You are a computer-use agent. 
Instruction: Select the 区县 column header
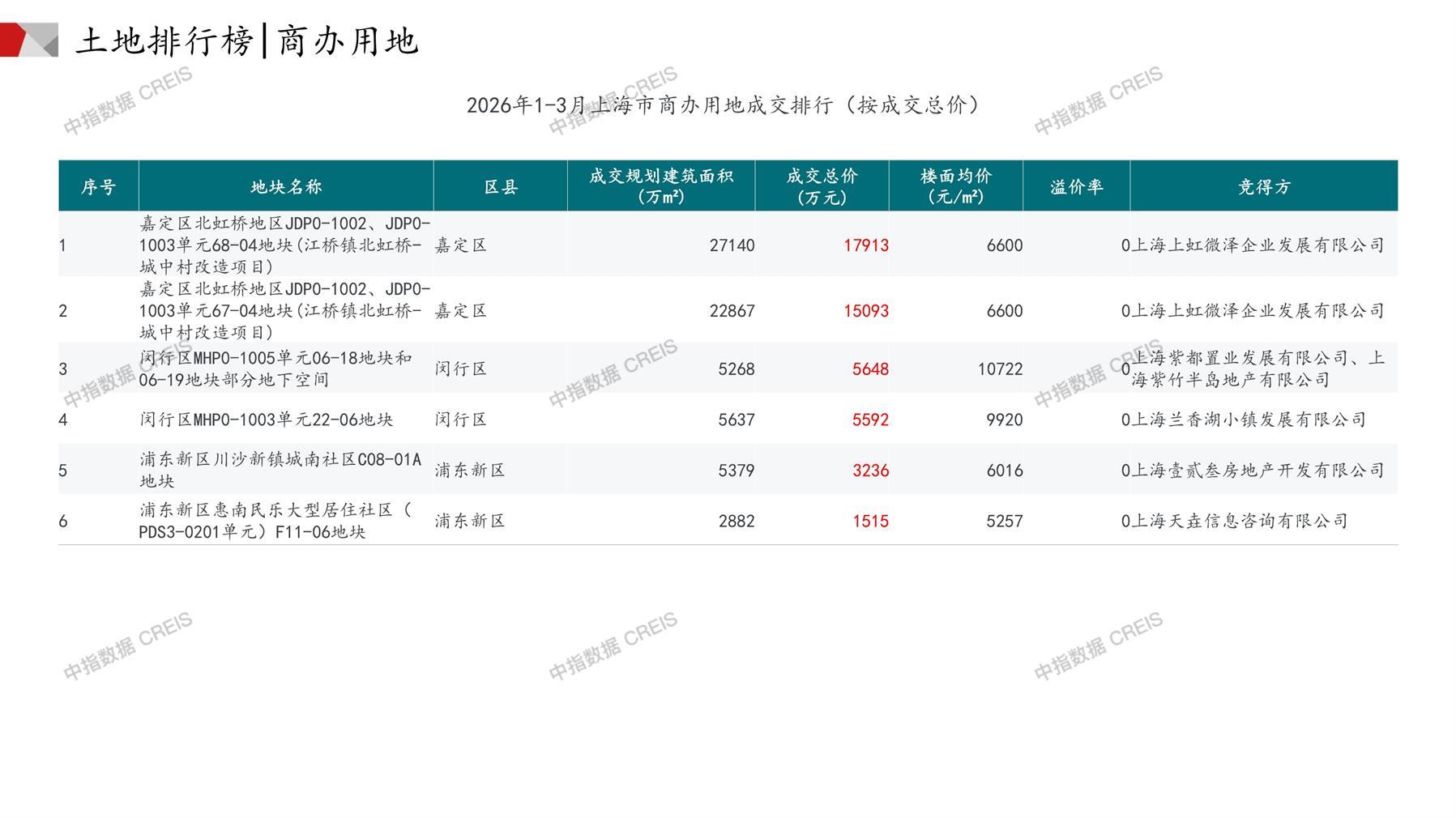[x=500, y=187]
